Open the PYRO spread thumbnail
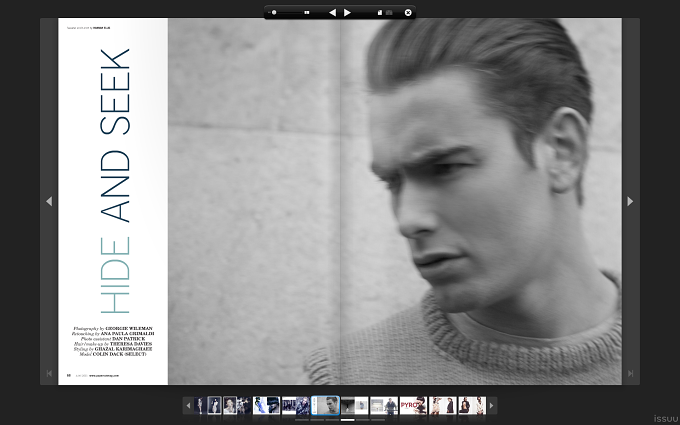This screenshot has width=680, height=425. tap(413, 406)
